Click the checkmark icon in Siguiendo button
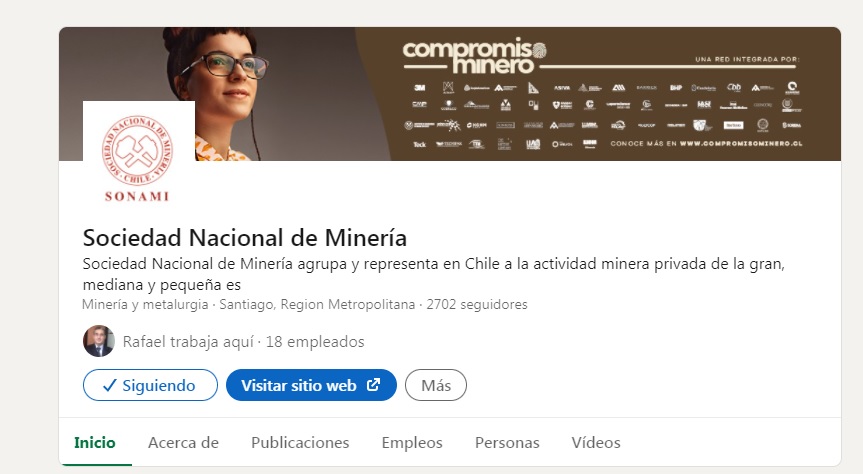This screenshot has width=863, height=474. point(110,385)
